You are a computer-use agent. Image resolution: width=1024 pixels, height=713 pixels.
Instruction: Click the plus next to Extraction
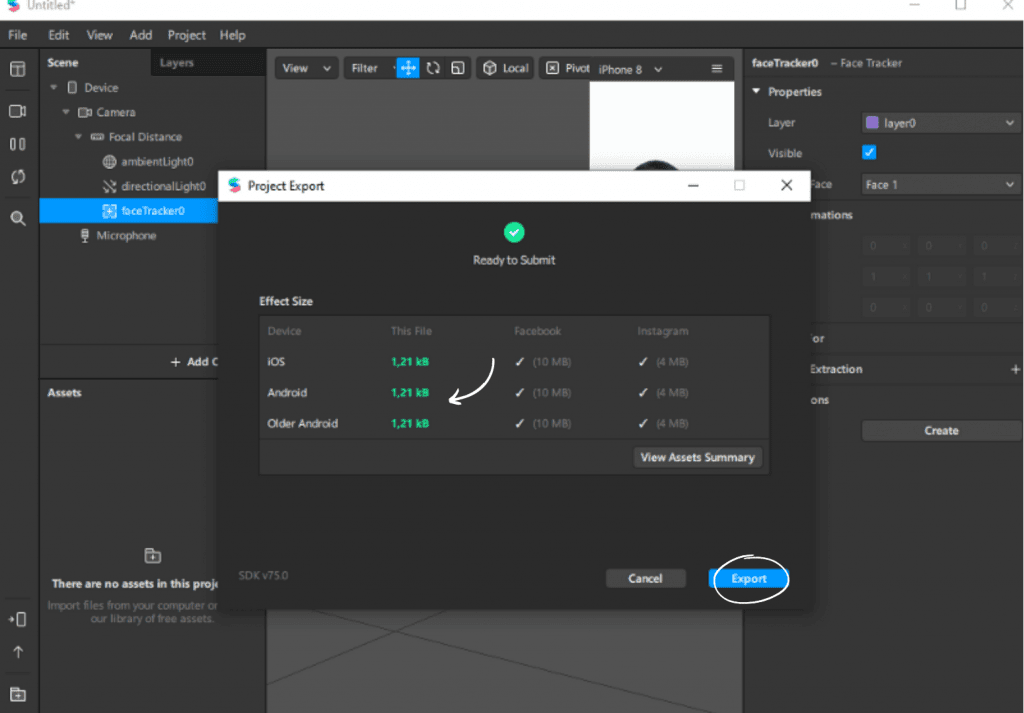pos(1015,370)
